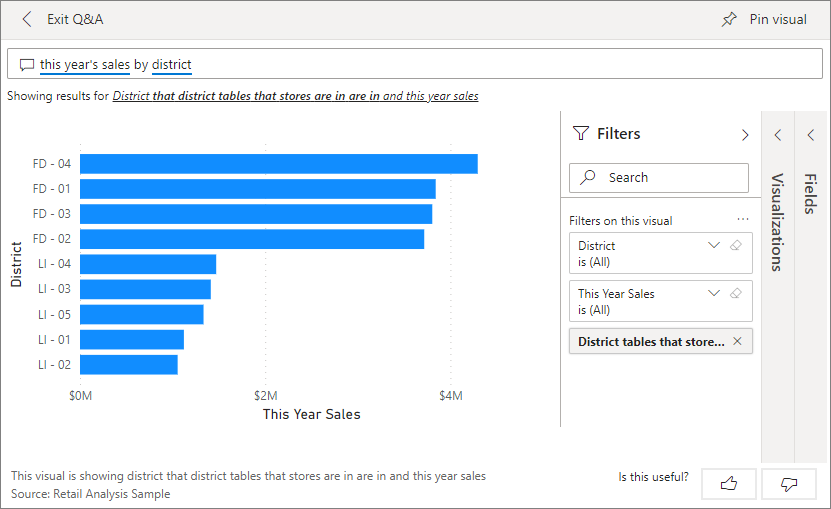
Task: Click the FD - 01 bar in chart
Action: (257, 189)
